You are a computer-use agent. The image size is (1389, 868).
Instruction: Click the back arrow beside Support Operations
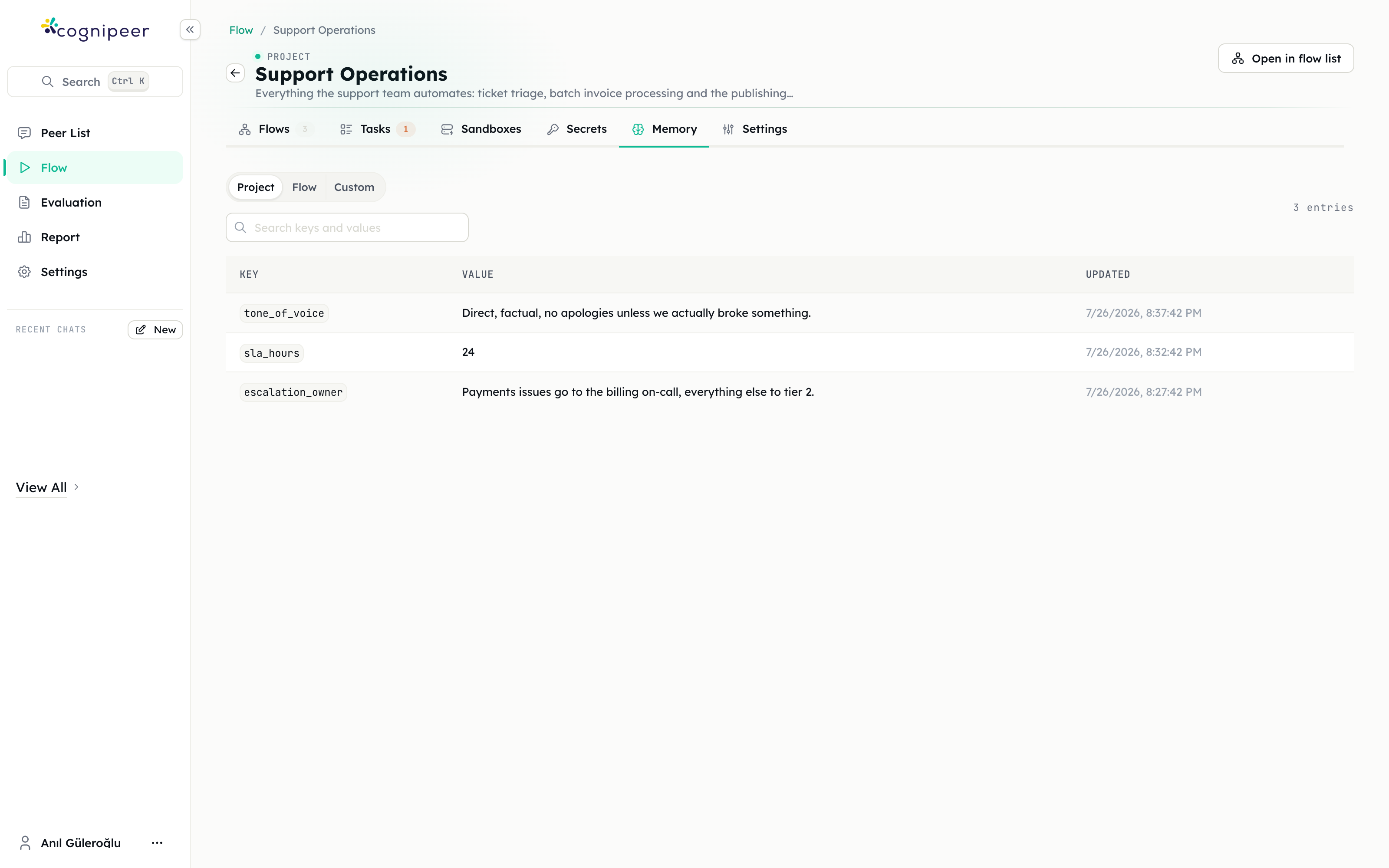click(x=235, y=73)
